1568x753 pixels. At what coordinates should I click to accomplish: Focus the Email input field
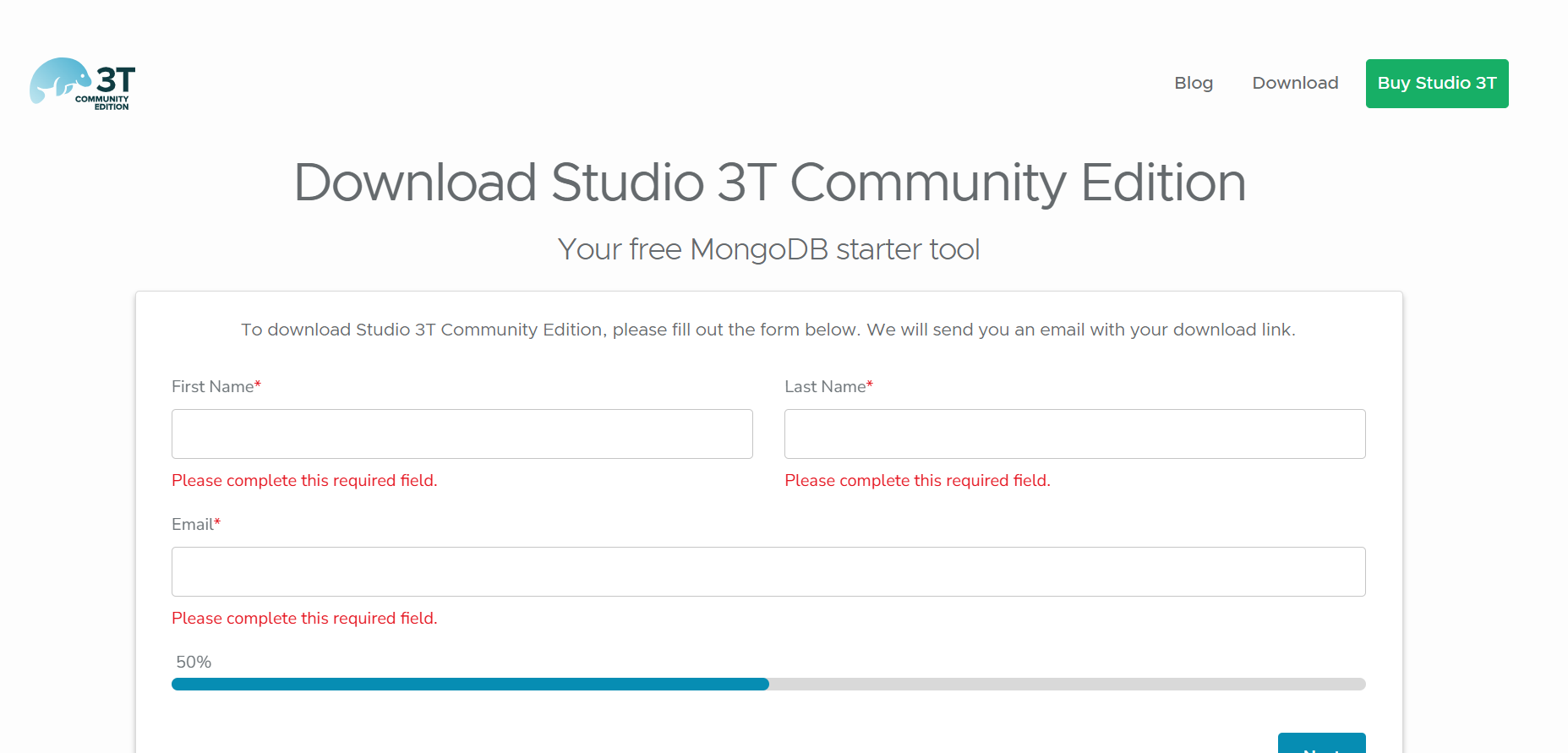(768, 572)
